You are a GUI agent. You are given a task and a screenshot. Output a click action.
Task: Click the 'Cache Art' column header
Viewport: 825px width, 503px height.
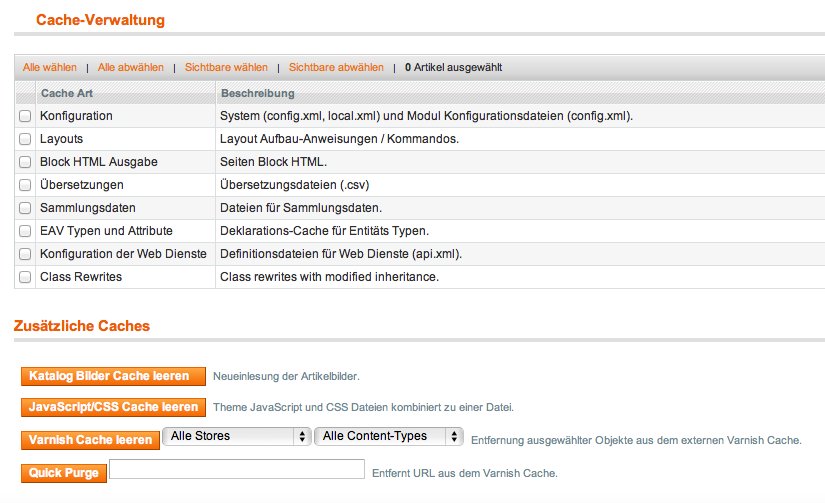(67, 93)
